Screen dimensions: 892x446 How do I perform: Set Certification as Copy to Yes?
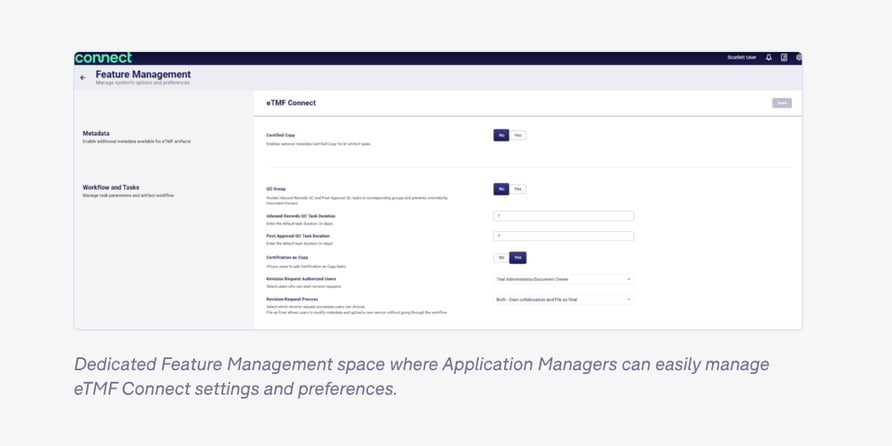pyautogui.click(x=518, y=258)
